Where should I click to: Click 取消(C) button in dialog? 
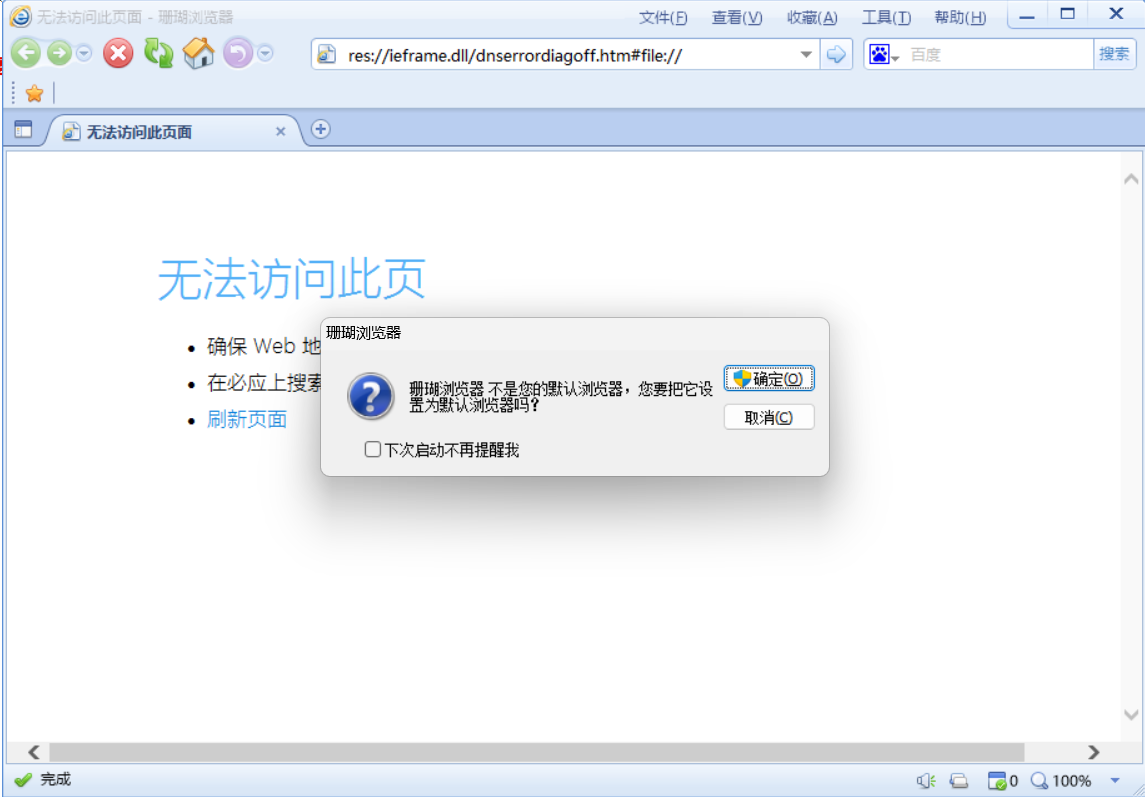pos(769,417)
